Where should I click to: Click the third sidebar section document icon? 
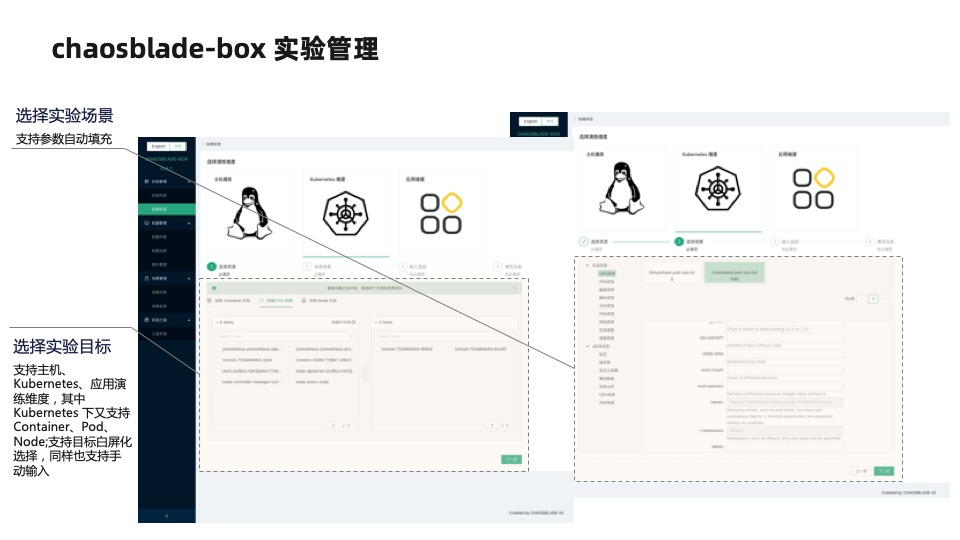pyautogui.click(x=147, y=279)
